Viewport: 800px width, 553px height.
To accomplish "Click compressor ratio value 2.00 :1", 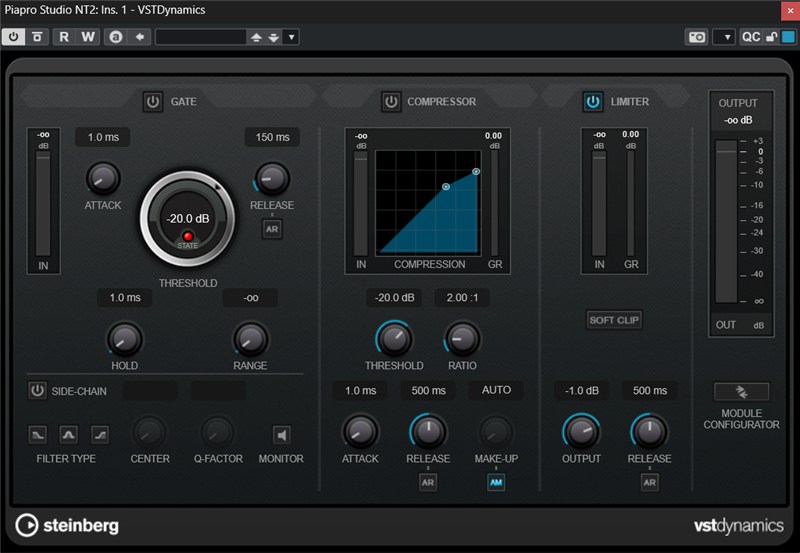I will (x=462, y=297).
